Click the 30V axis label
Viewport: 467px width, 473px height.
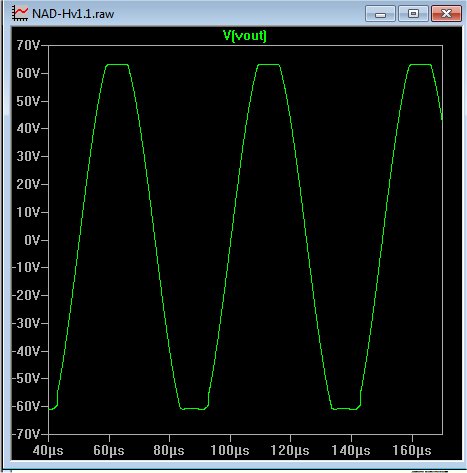click(x=28, y=156)
